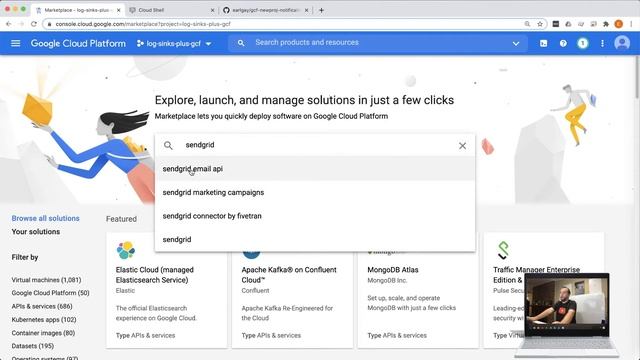640x360 pixels.
Task: Open the log-sinks-plus-gcf project selector
Action: tap(174, 43)
